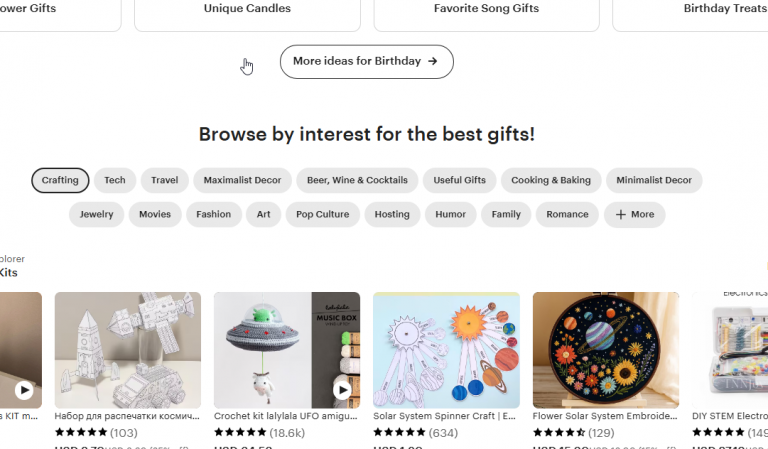Filter gifts by Jewelry
The height and width of the screenshot is (449, 768).
[x=97, y=214]
